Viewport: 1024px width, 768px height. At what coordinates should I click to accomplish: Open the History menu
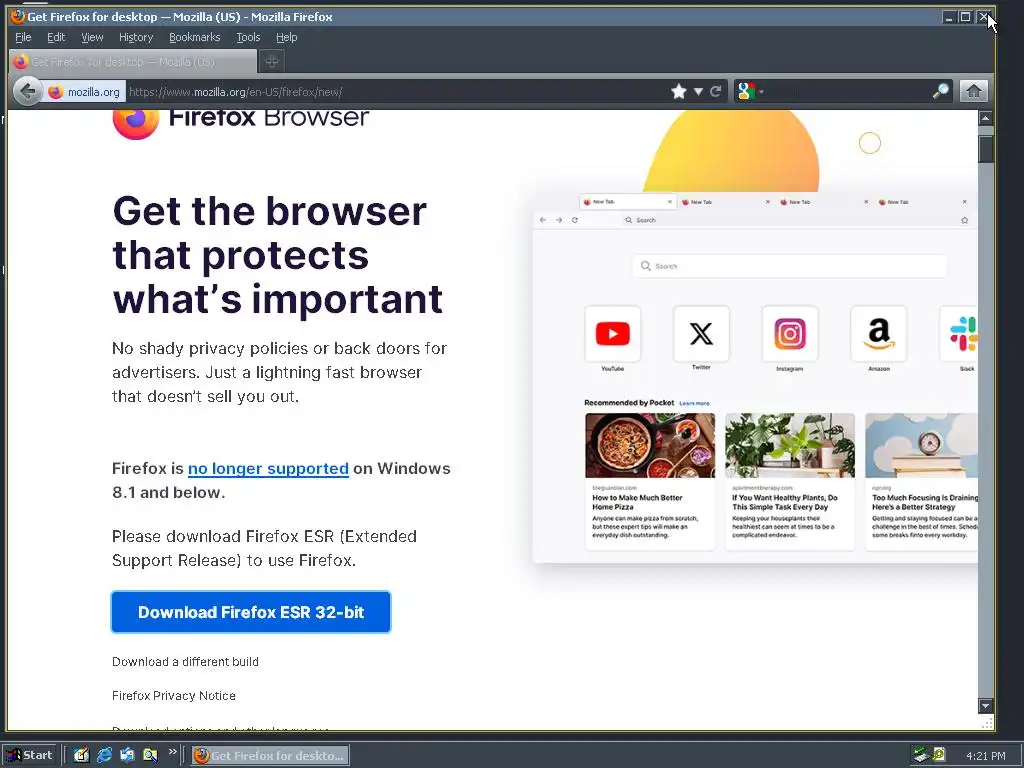pos(136,37)
